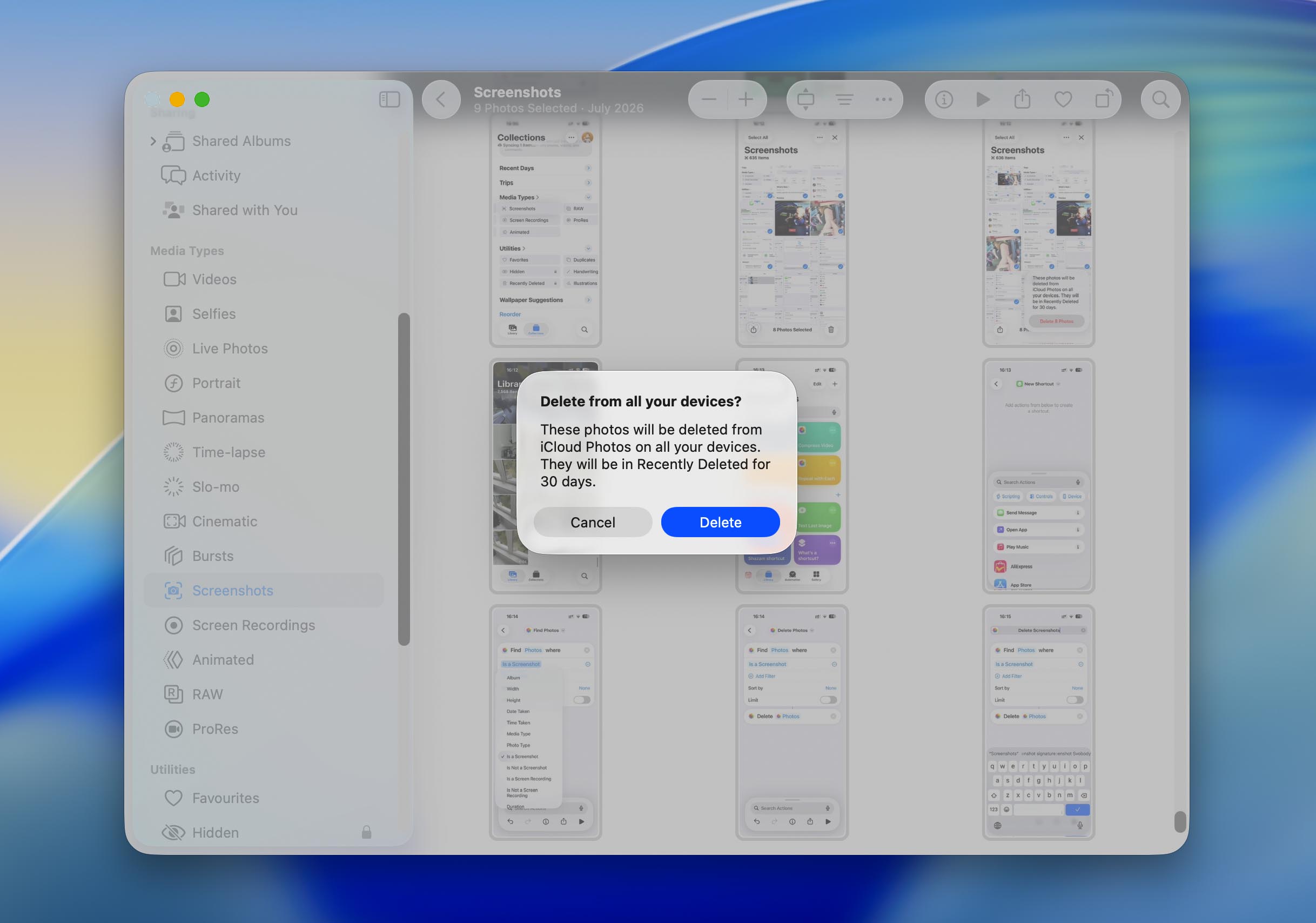Click the lock icon beside Hidden

(366, 832)
